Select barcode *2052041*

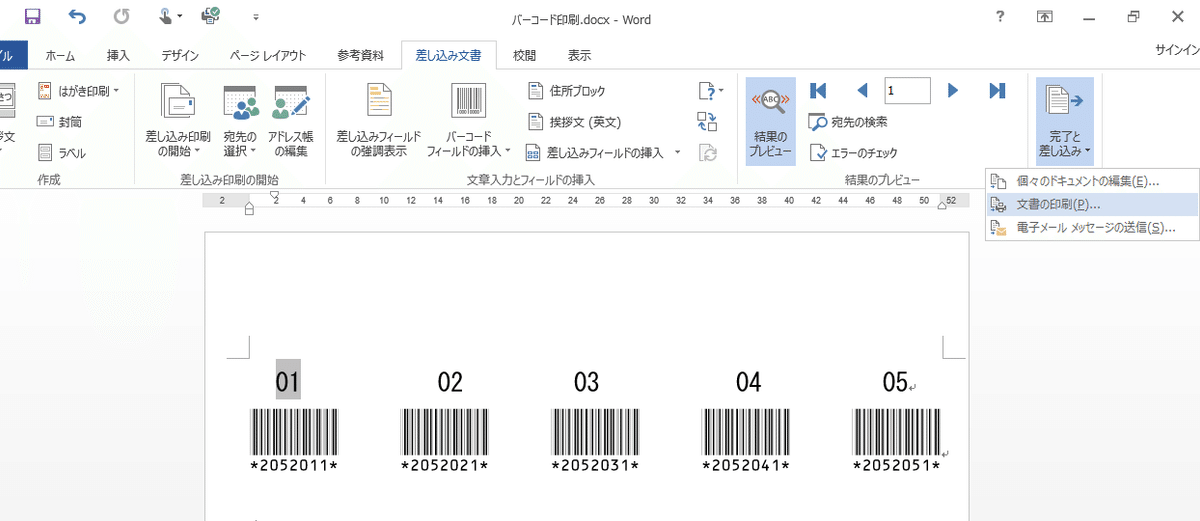coord(746,439)
